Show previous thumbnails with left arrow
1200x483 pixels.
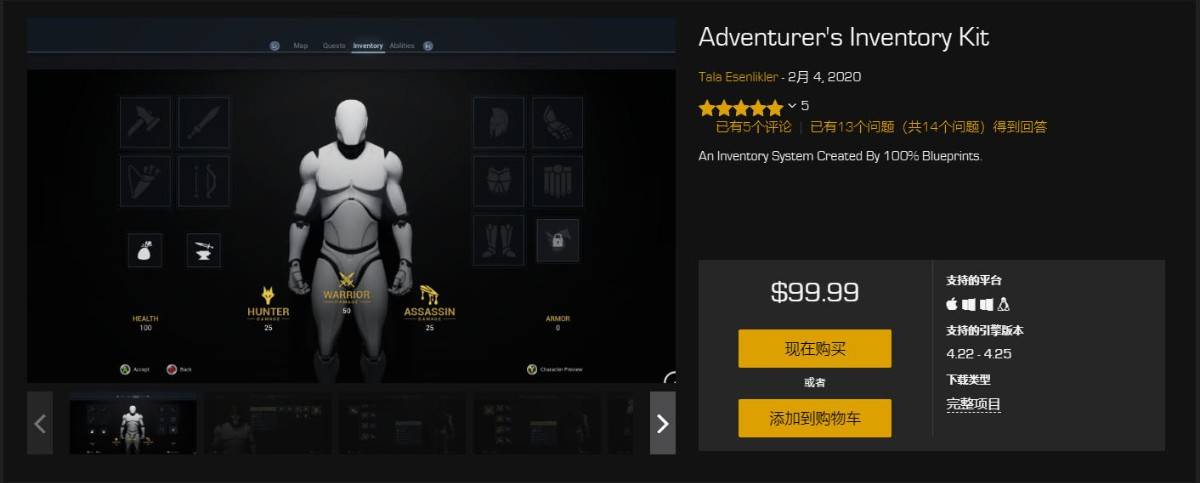tap(40, 423)
